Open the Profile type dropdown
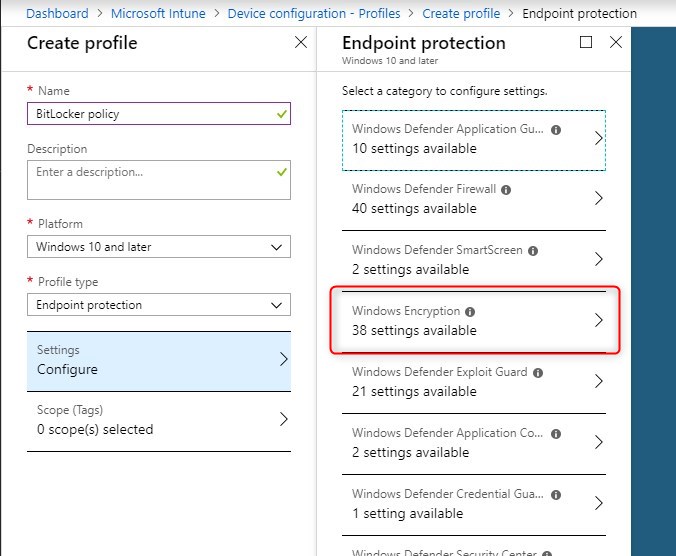The width and height of the screenshot is (676, 556). (x=159, y=305)
